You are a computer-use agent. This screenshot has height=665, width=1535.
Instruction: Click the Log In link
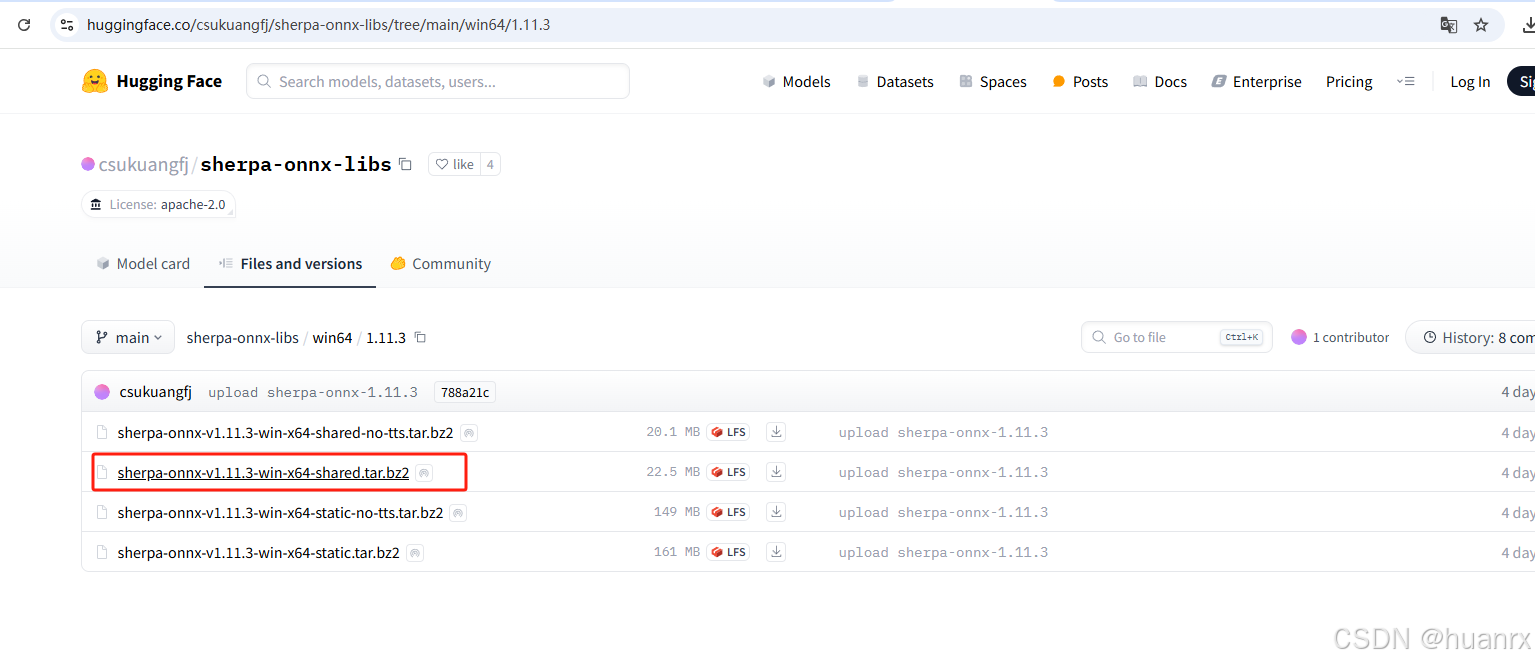click(x=1470, y=82)
